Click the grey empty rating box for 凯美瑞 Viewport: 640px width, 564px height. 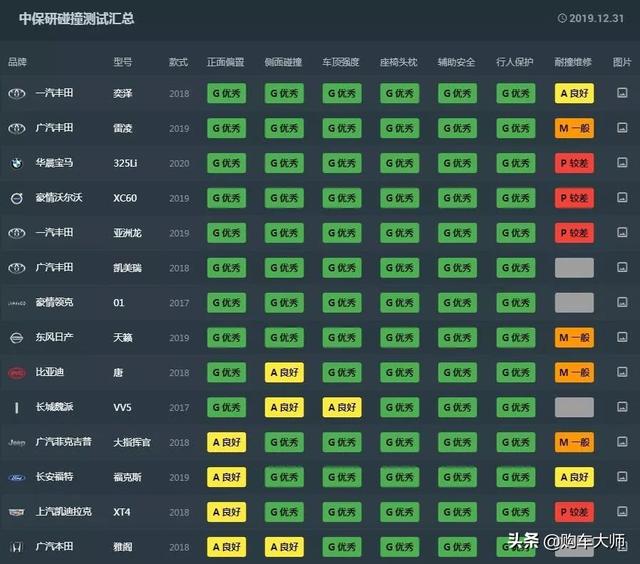tap(574, 268)
